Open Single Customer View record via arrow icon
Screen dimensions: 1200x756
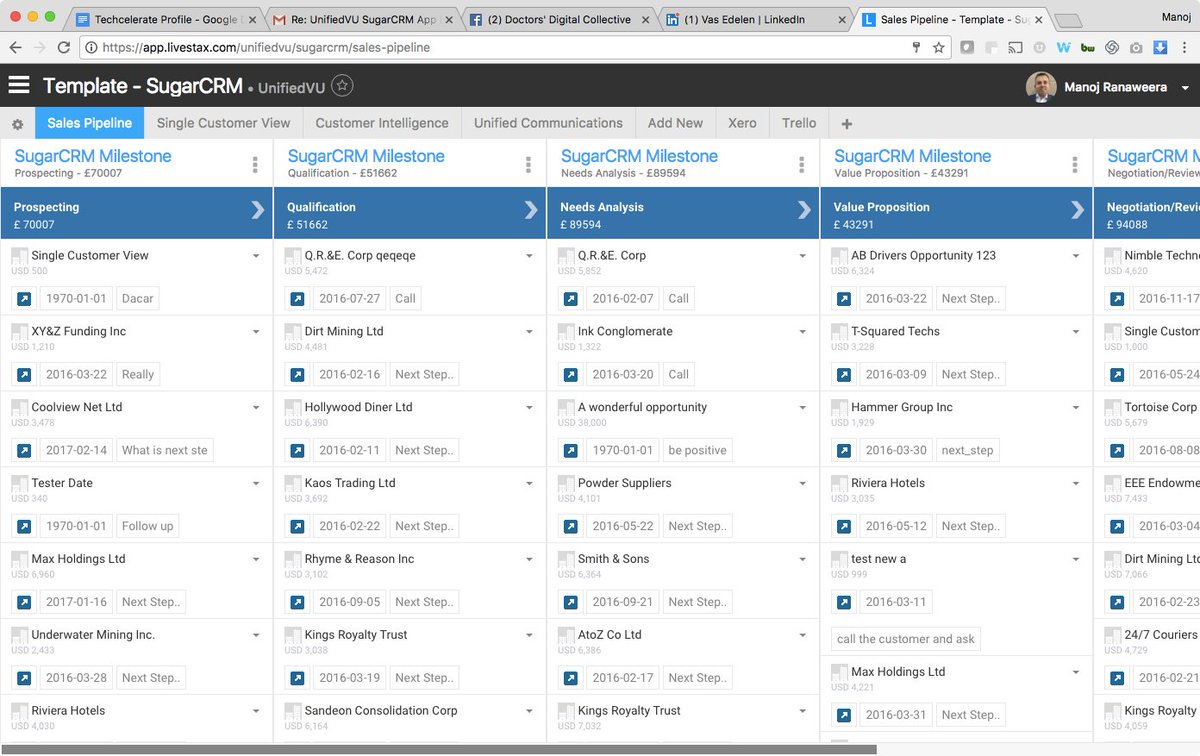pyautogui.click(x=23, y=298)
